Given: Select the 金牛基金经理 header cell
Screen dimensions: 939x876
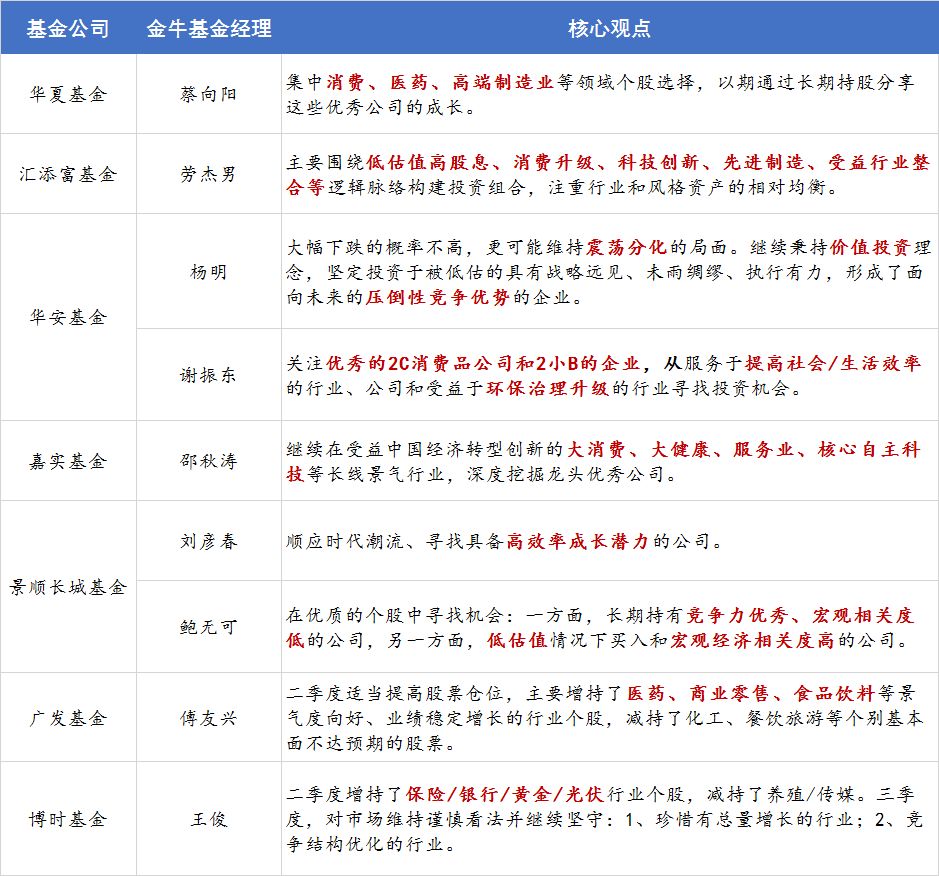Looking at the screenshot, I should pyautogui.click(x=209, y=28).
